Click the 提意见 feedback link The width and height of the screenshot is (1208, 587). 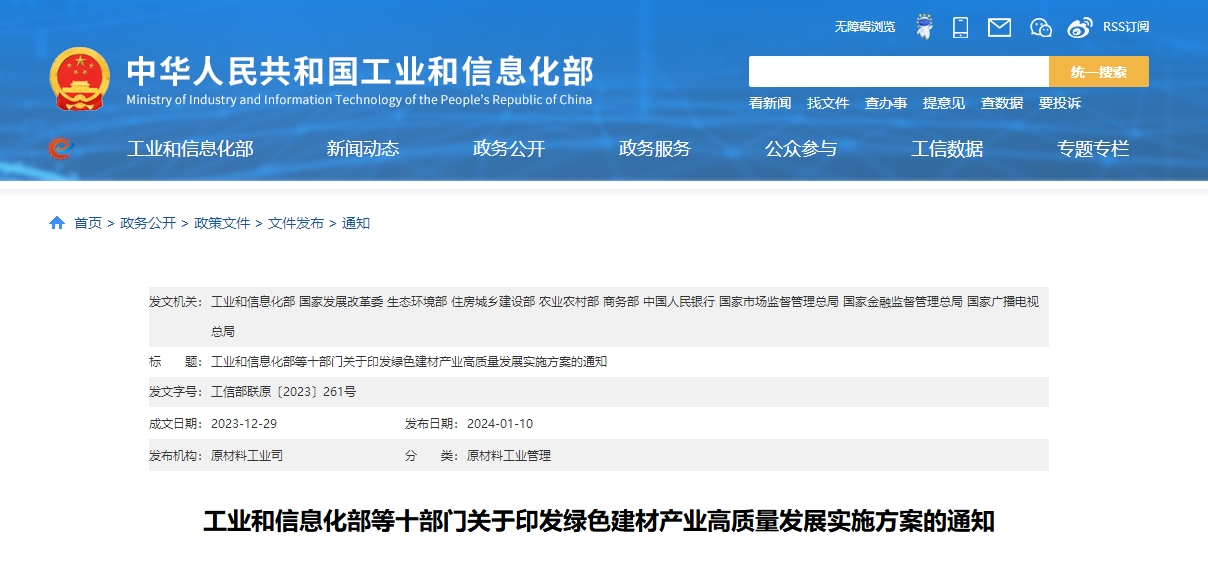pos(944,103)
